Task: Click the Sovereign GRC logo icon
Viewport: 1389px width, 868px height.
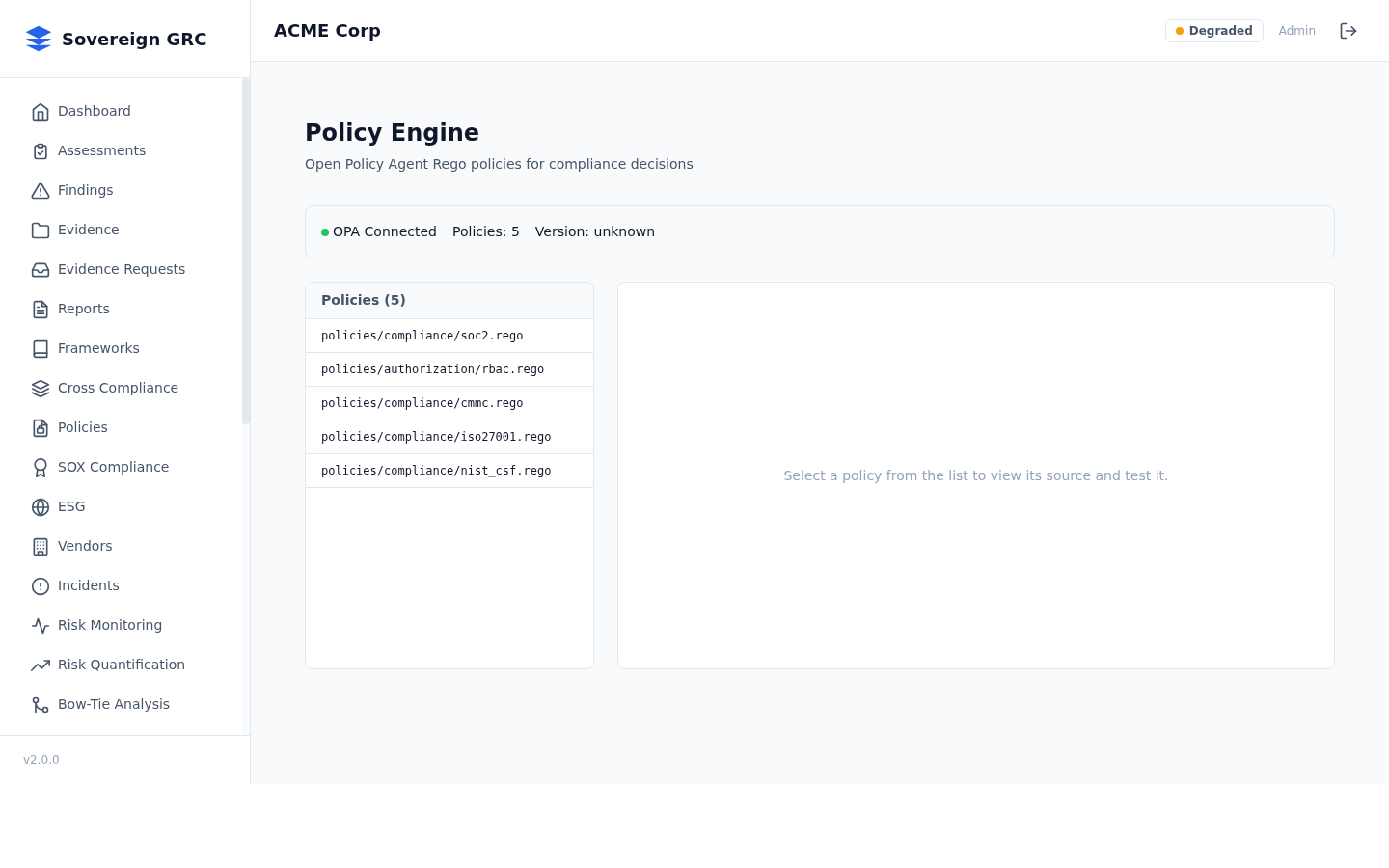Action: [39, 39]
